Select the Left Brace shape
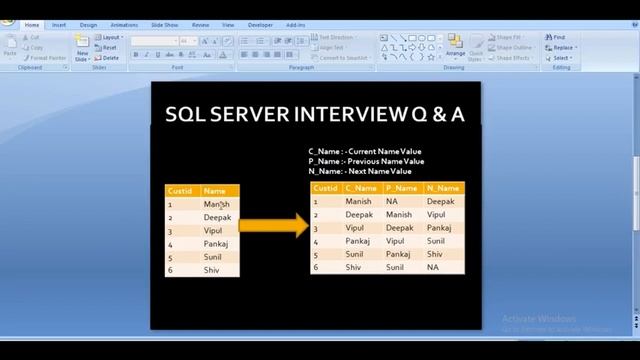 pyautogui.click(x=412, y=58)
